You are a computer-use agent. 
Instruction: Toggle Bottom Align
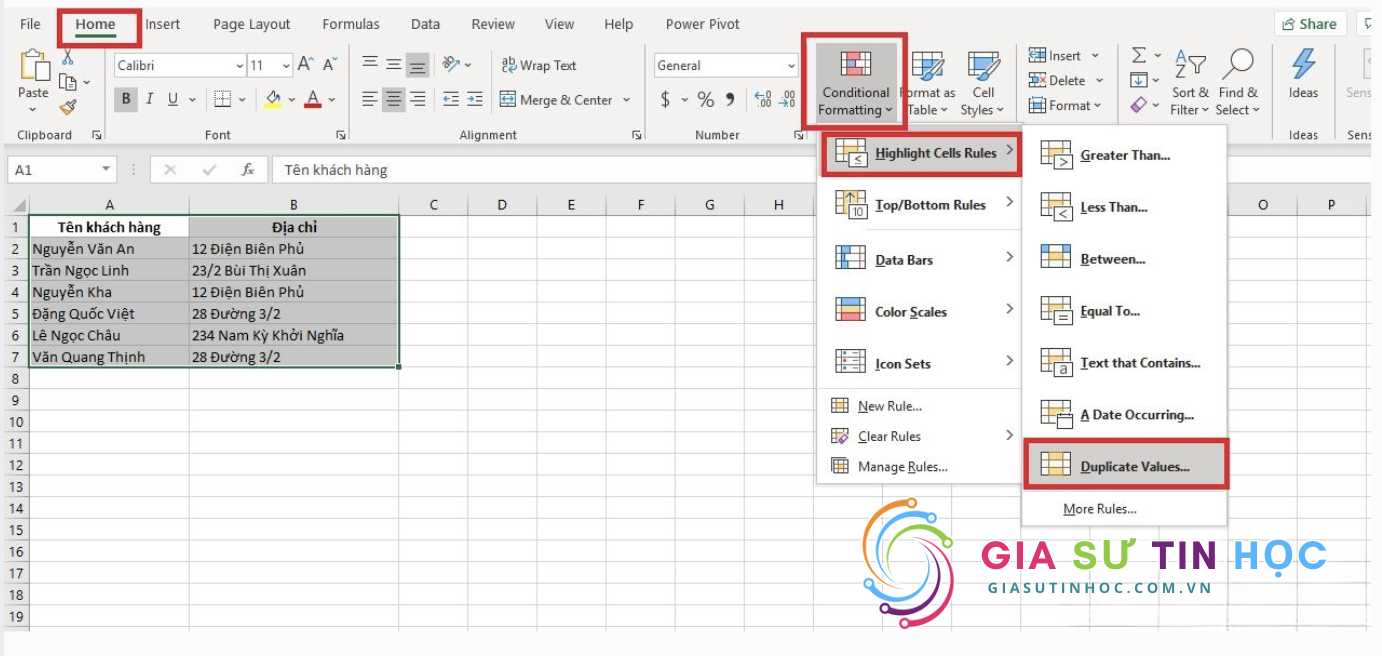[x=418, y=65]
